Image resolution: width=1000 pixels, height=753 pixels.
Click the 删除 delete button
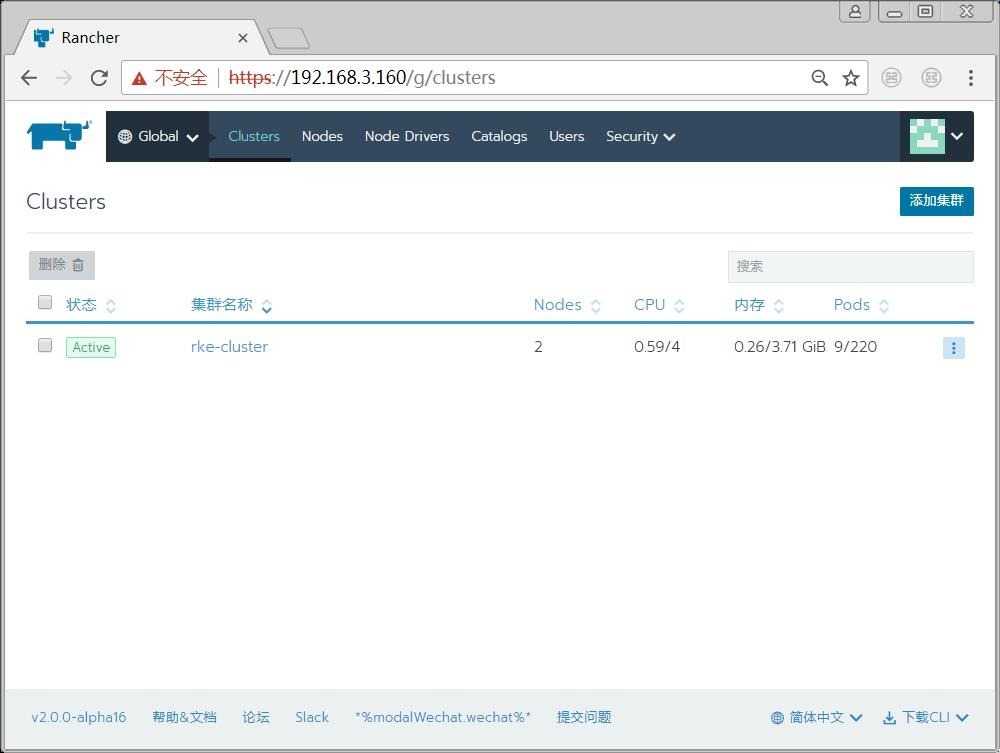click(x=62, y=265)
